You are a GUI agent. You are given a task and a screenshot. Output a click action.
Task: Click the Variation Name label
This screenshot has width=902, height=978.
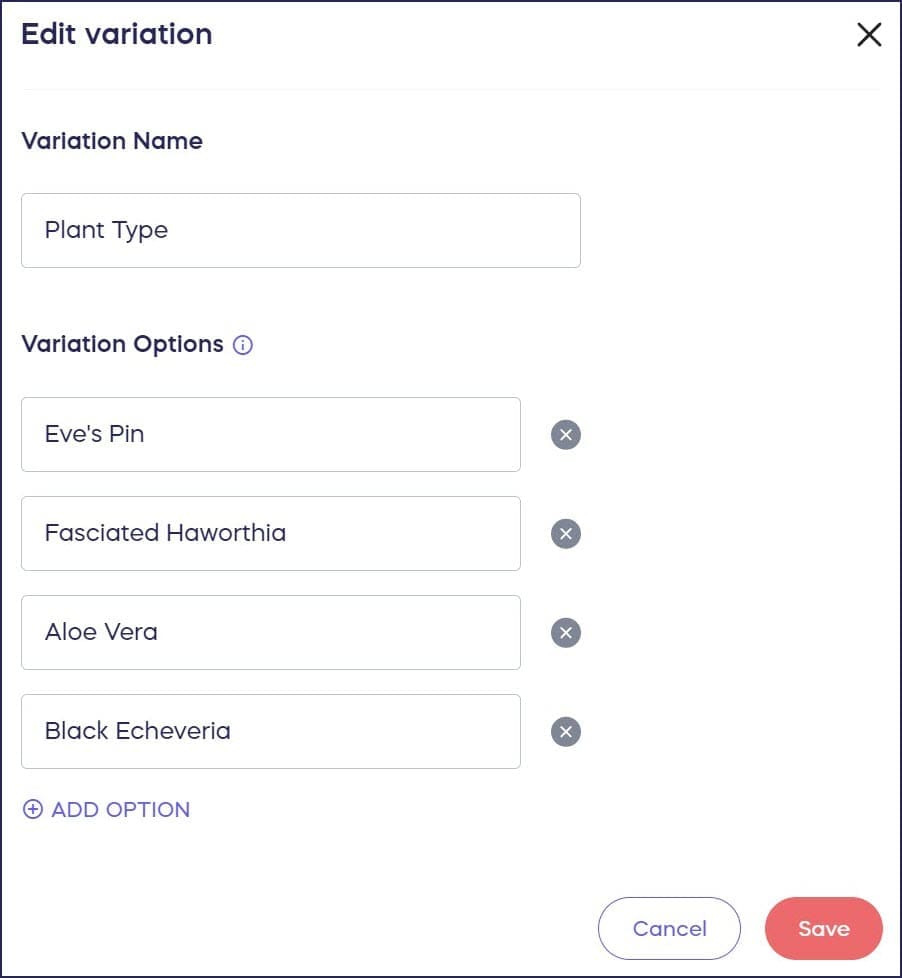(x=112, y=141)
